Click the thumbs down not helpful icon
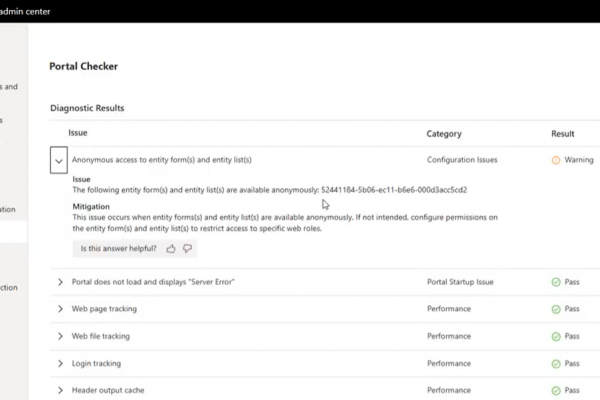 pos(187,248)
